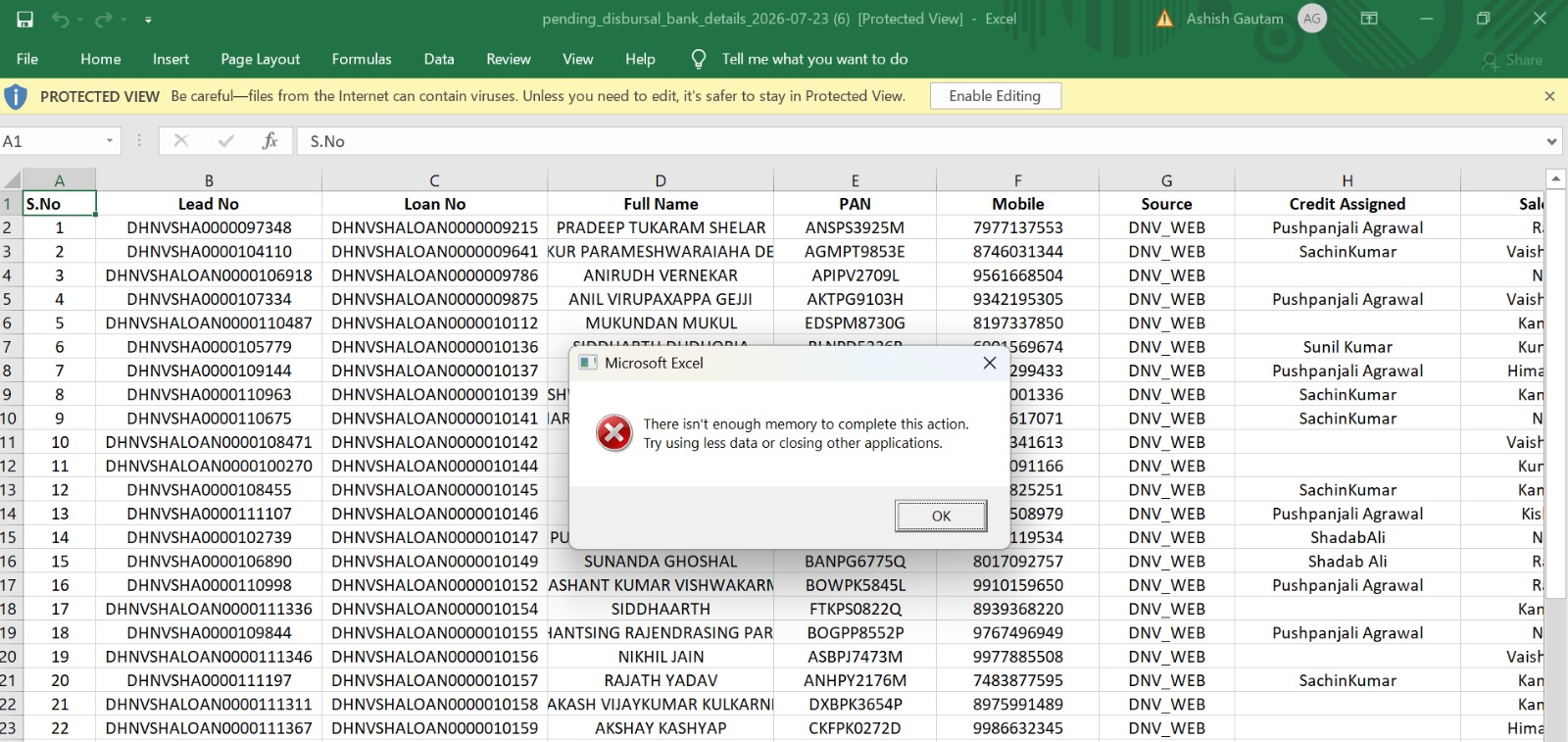This screenshot has width=1568, height=742.
Task: Click the Save icon in the title bar
Action: point(25,19)
